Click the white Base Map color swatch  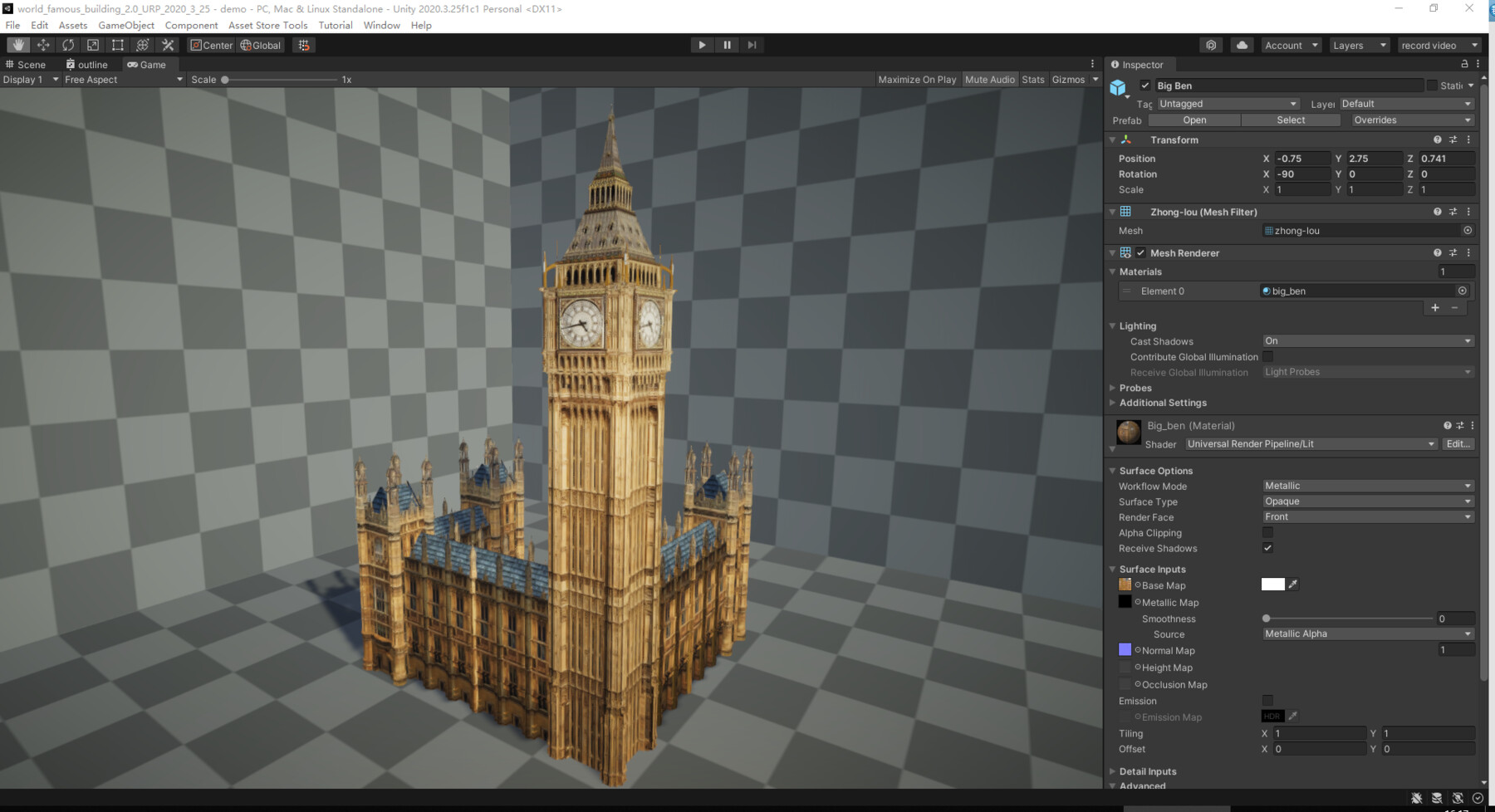1273,585
